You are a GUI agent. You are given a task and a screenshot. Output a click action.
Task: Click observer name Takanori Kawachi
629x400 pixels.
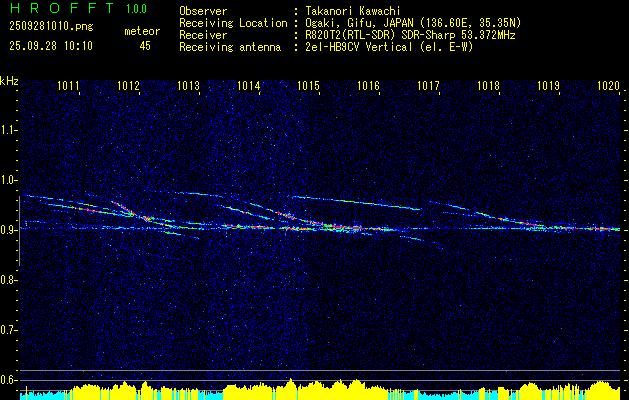point(353,11)
